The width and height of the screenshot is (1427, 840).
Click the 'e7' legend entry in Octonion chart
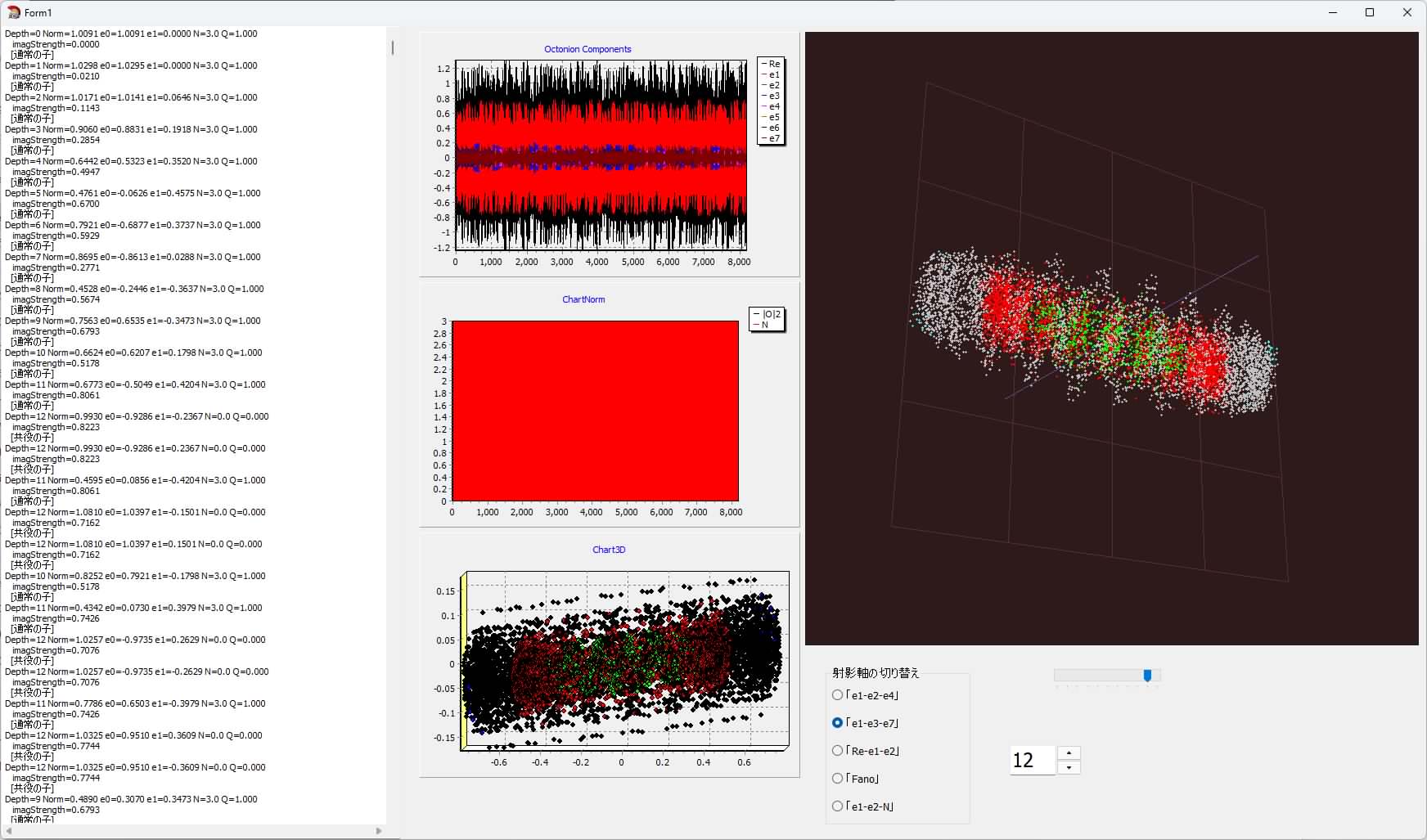pyautogui.click(x=771, y=138)
